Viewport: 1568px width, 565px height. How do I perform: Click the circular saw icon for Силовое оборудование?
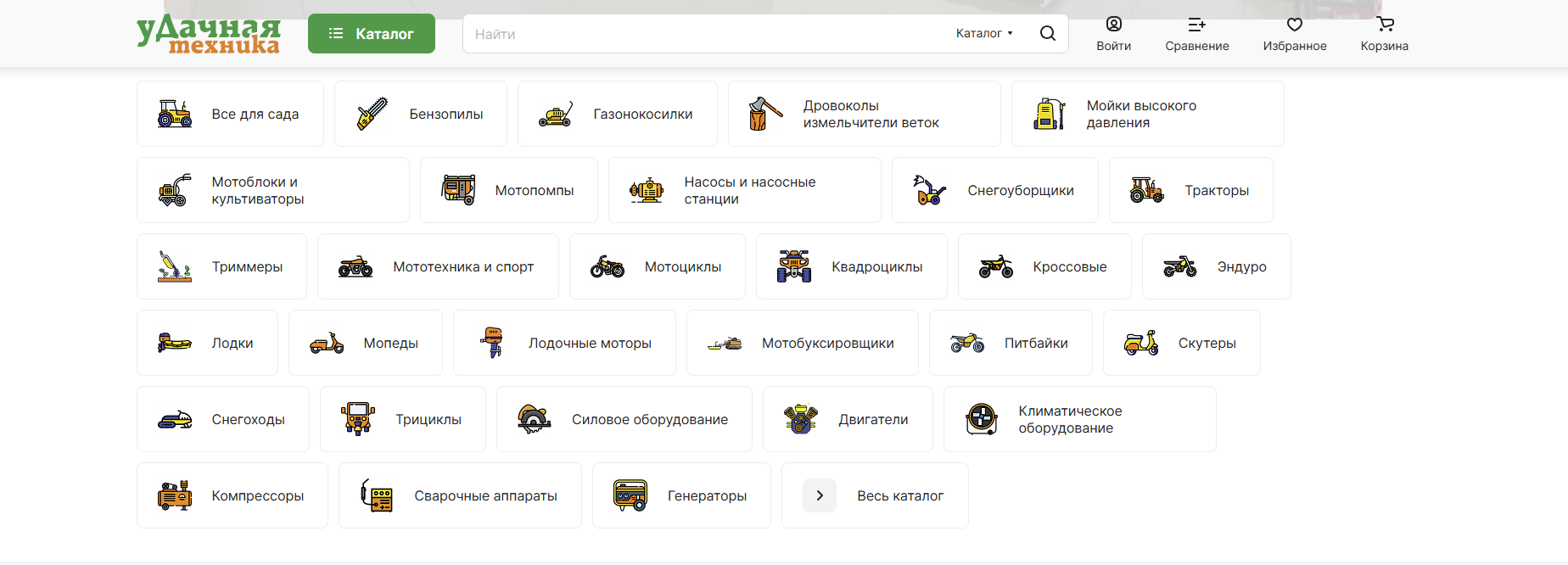coord(535,419)
